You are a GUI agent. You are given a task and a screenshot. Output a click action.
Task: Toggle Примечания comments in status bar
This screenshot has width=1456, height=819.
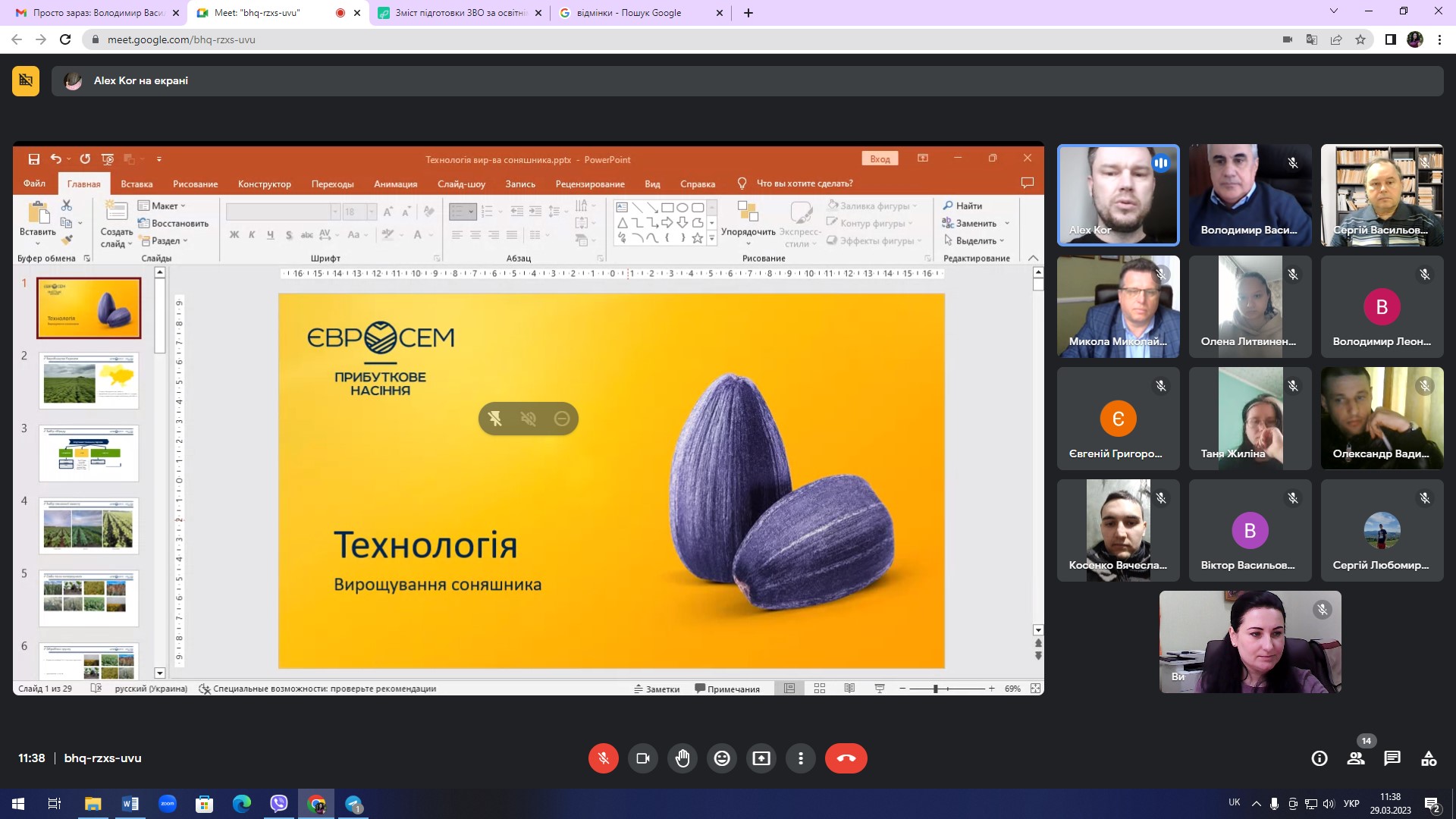tap(727, 689)
